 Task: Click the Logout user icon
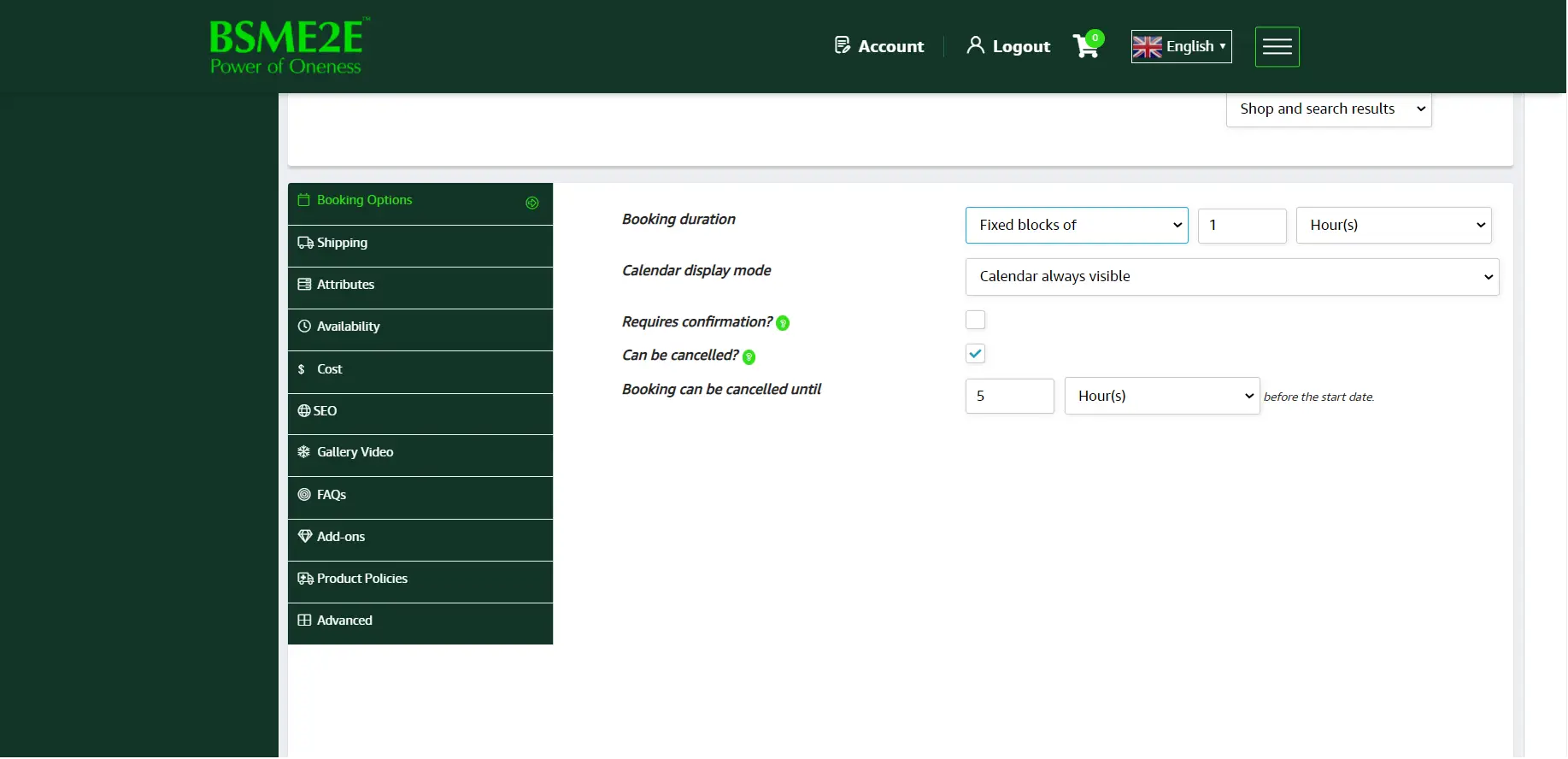click(975, 45)
